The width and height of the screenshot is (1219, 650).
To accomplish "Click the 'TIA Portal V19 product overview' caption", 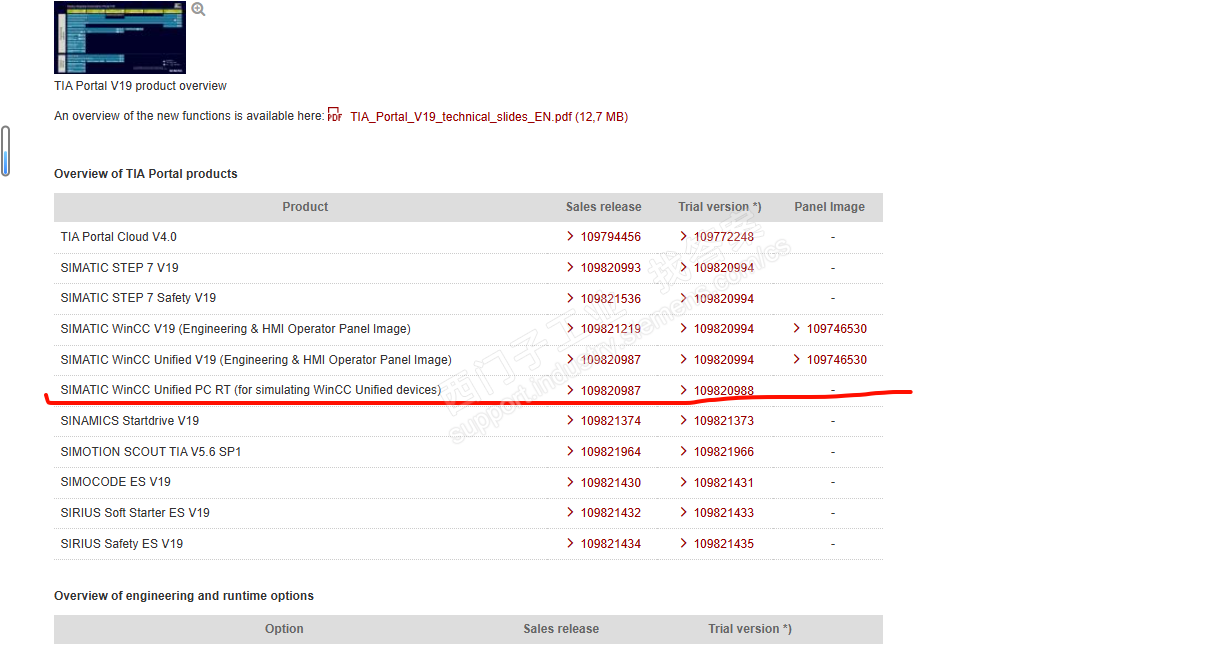I will coord(141,86).
